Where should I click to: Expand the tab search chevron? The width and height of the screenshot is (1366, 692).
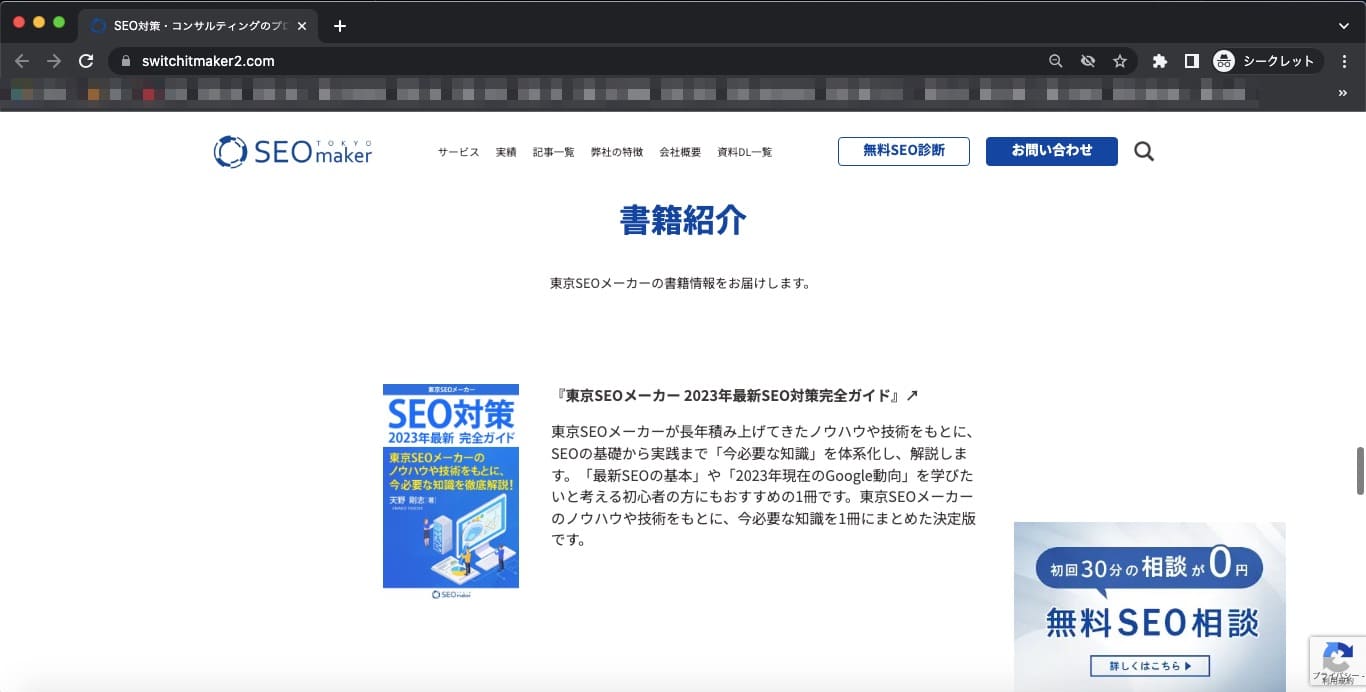pyautogui.click(x=1344, y=26)
